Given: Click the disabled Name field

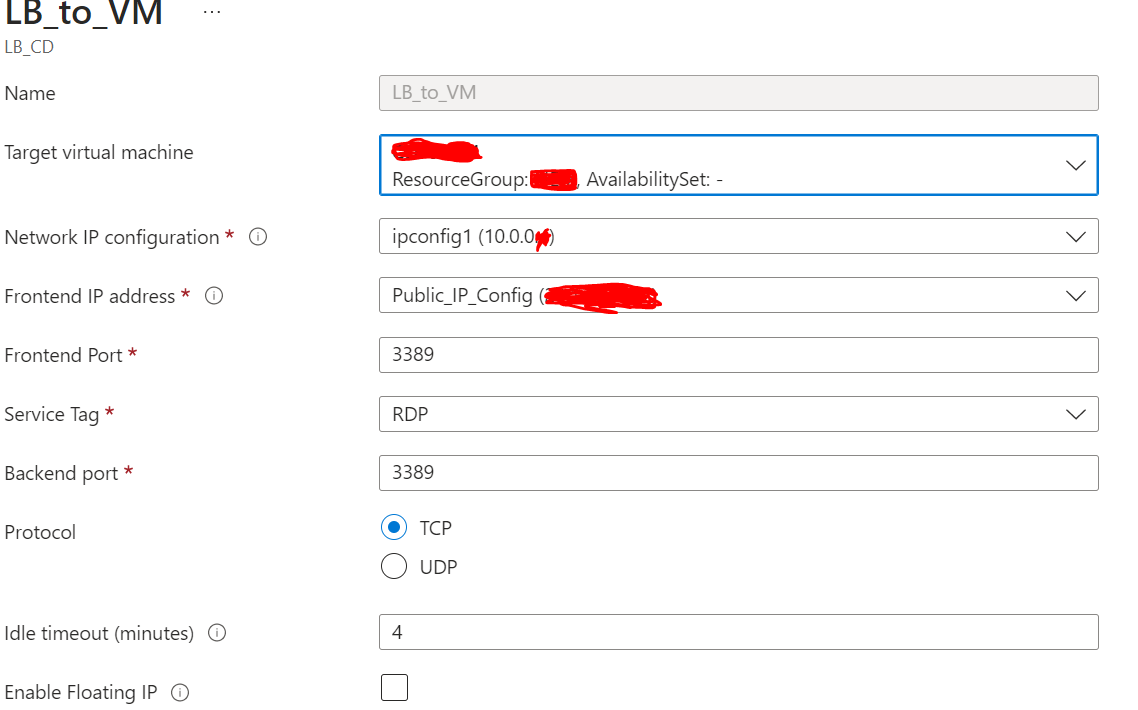Looking at the screenshot, I should point(738,92).
